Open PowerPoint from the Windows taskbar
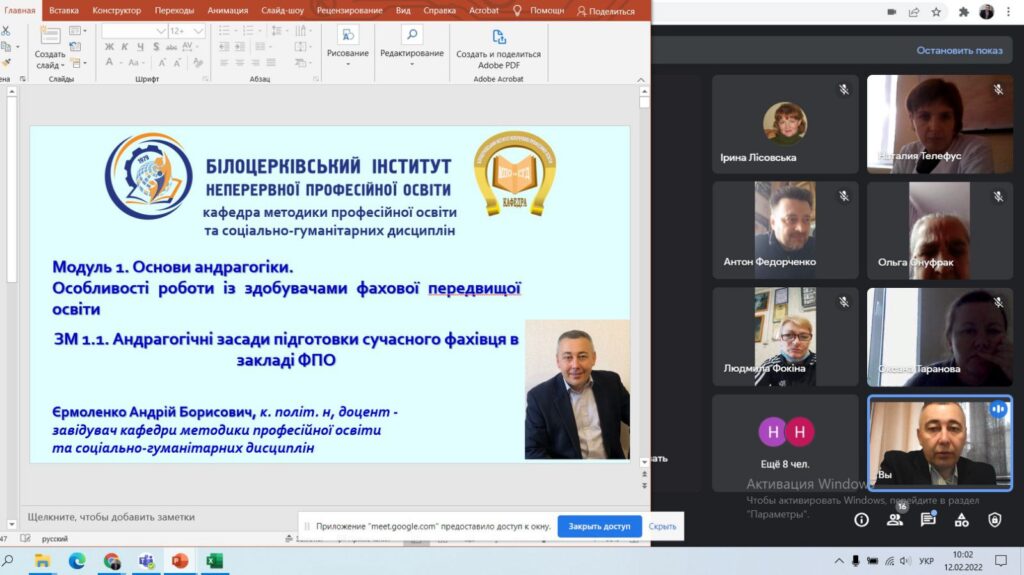This screenshot has width=1024, height=575. [179, 561]
